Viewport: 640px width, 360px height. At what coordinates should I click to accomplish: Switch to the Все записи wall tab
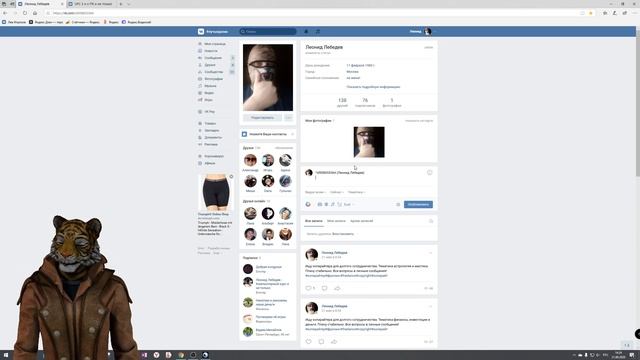pos(313,221)
